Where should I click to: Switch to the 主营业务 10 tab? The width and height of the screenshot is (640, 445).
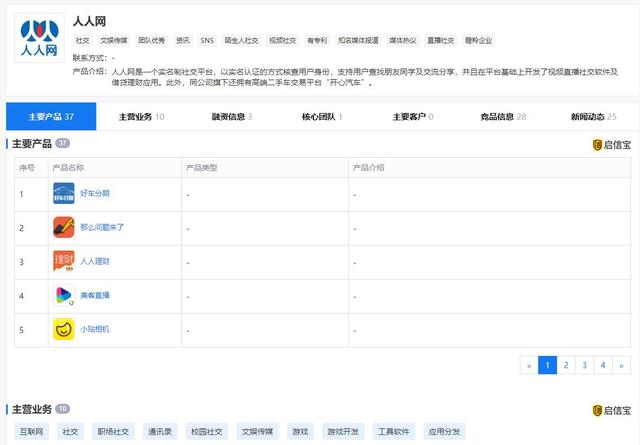tap(141, 117)
